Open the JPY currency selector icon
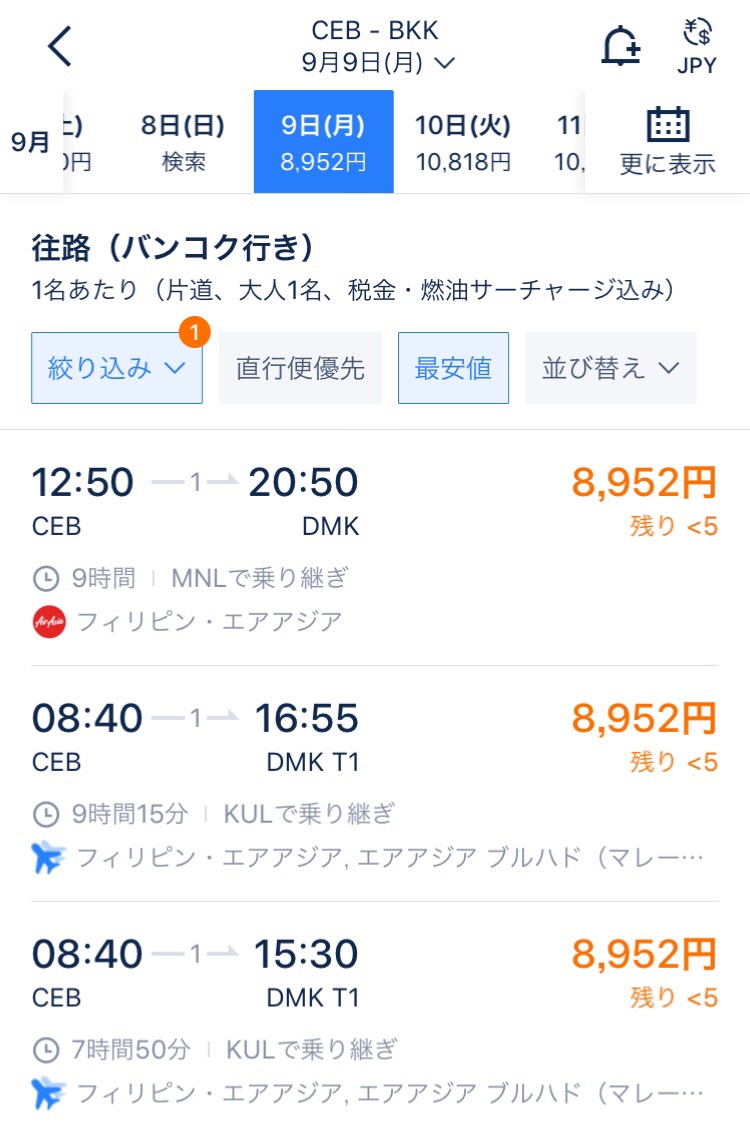The image size is (750, 1122). click(697, 46)
